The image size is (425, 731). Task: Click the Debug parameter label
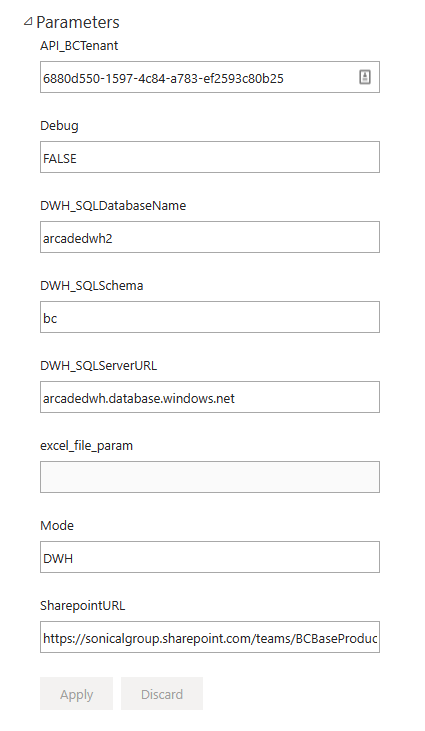tap(59, 126)
